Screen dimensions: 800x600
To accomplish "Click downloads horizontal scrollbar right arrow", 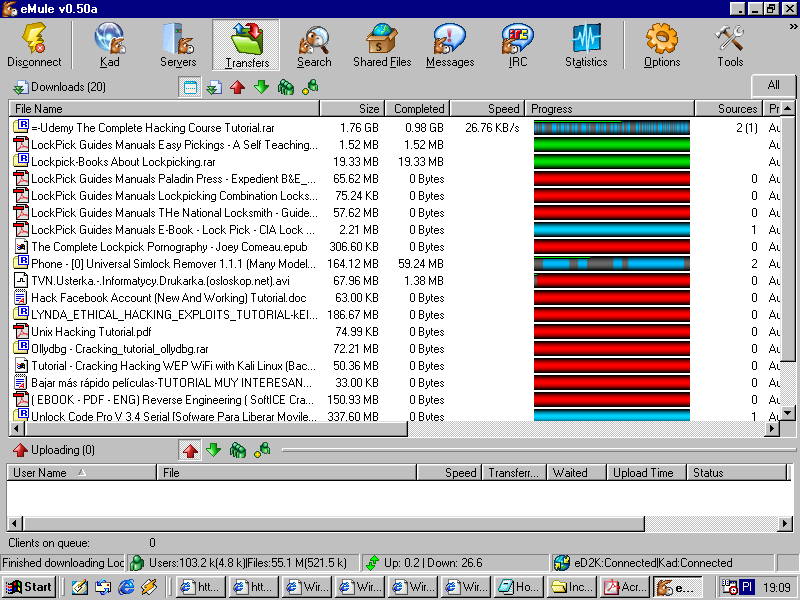I will click(771, 429).
